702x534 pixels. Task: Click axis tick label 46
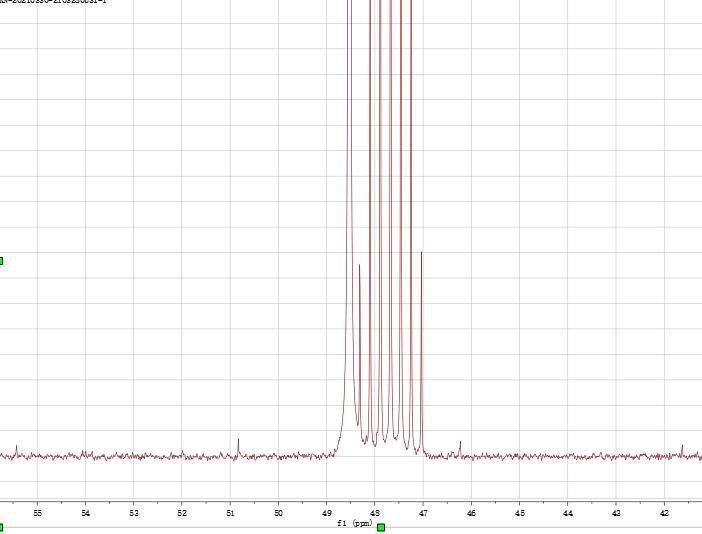(x=471, y=513)
